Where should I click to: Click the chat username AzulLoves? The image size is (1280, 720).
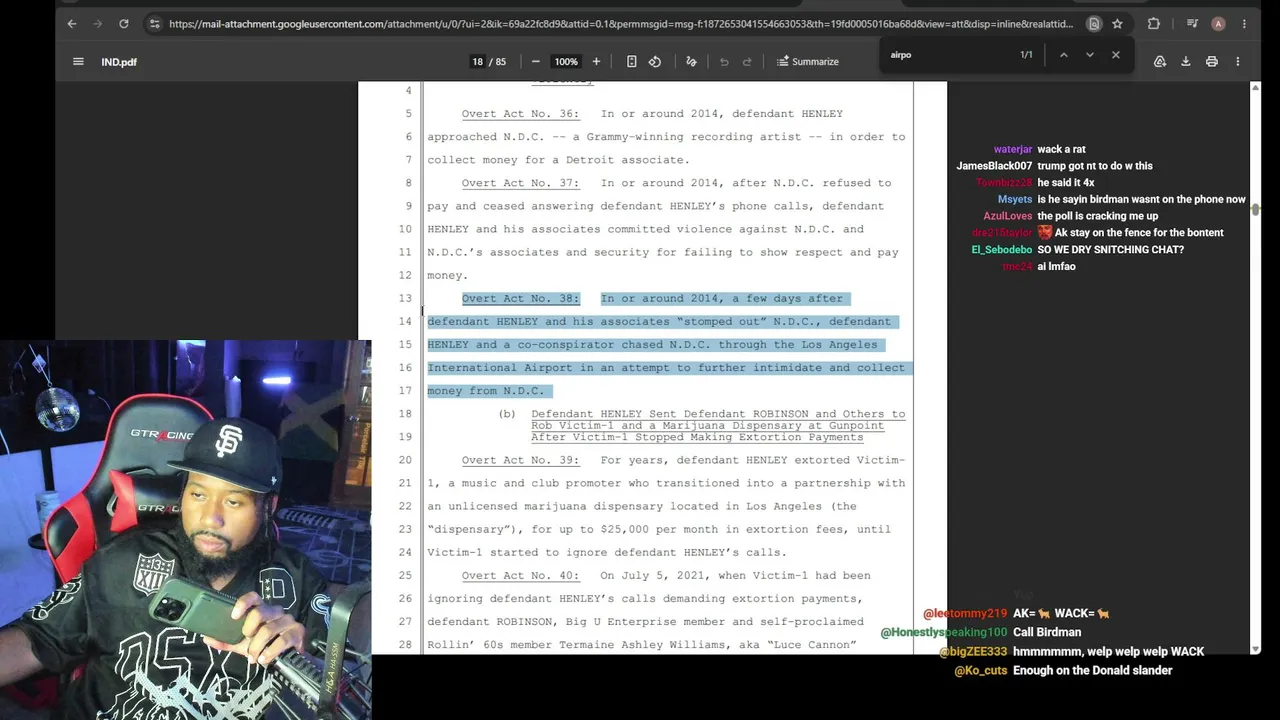click(1008, 216)
